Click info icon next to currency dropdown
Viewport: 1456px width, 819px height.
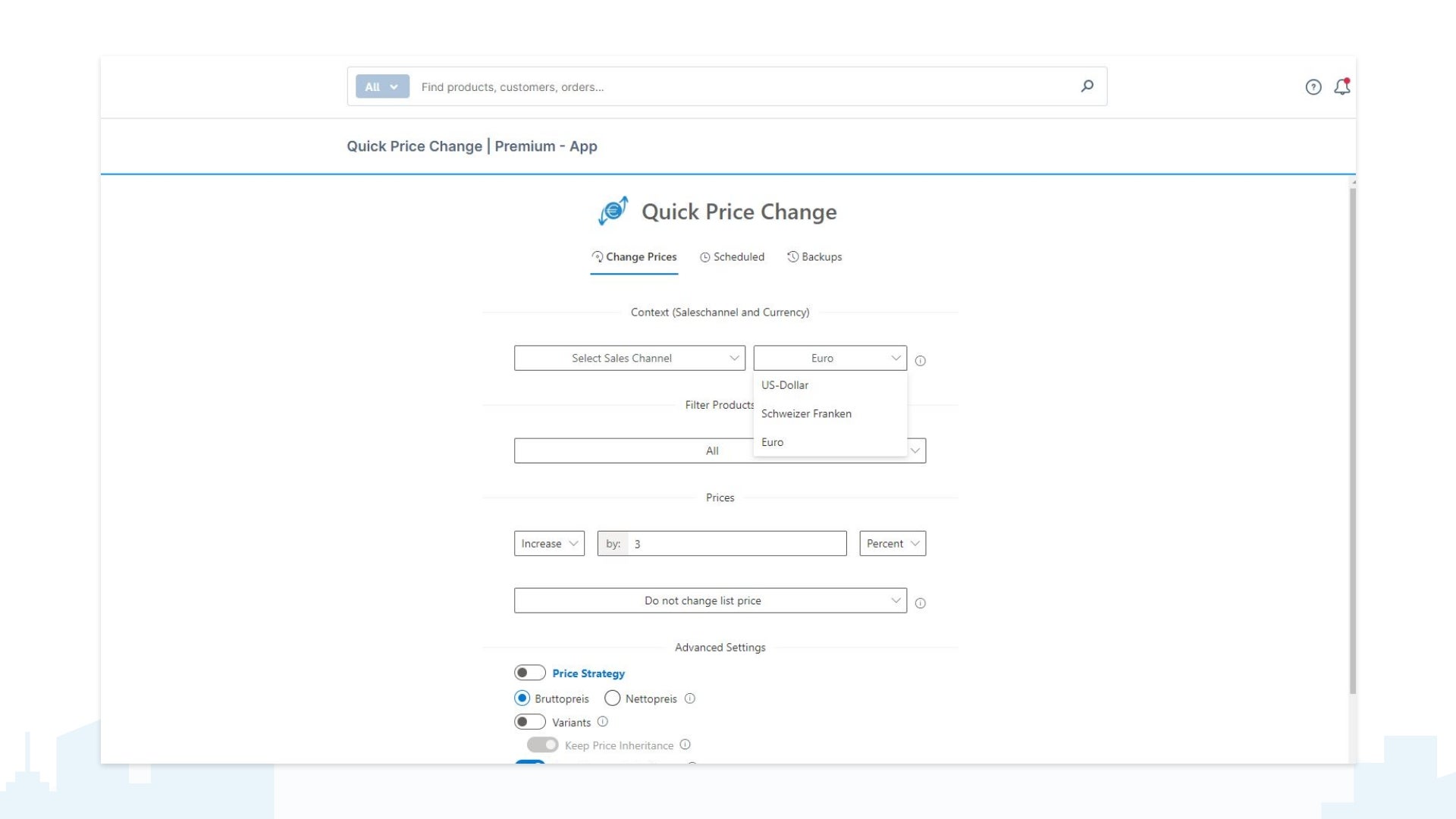[x=920, y=361]
